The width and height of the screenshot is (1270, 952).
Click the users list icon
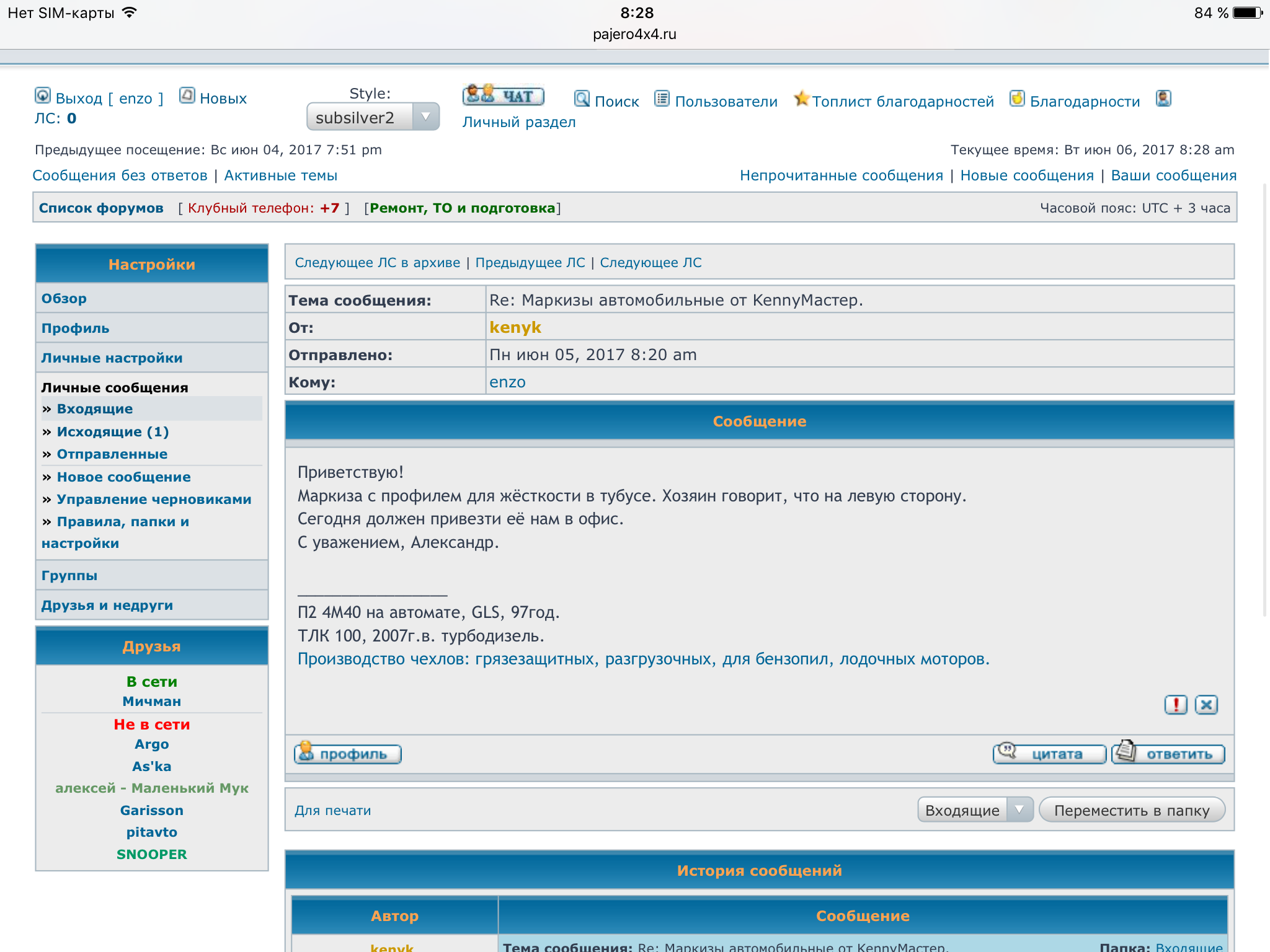662,99
